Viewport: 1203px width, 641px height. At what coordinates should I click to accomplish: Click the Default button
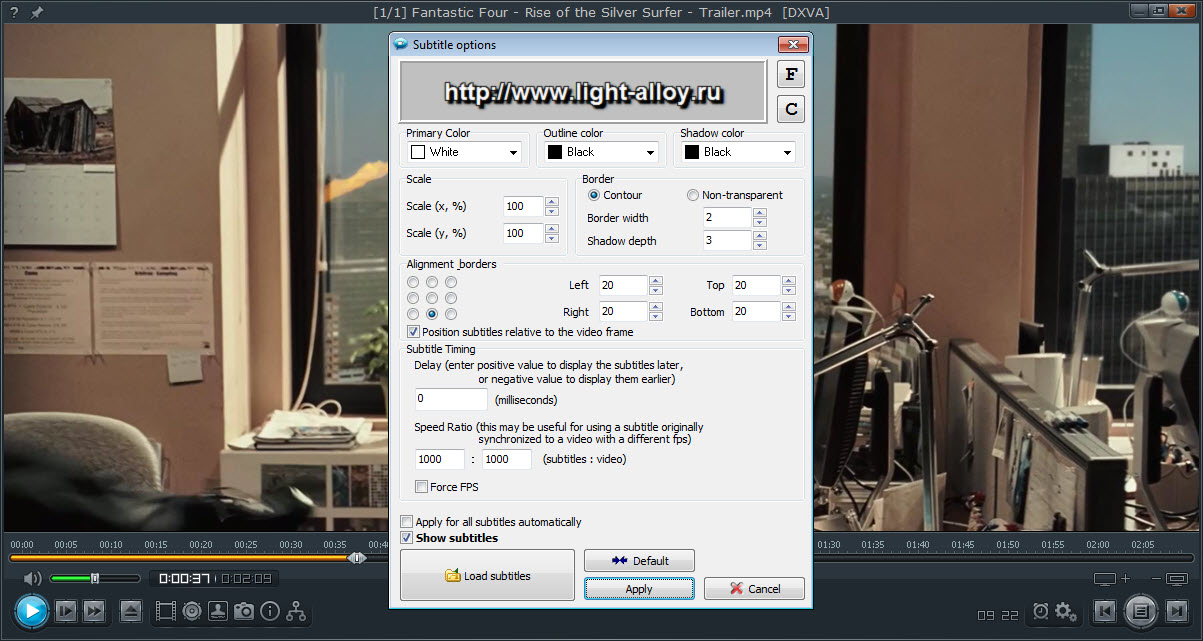click(x=639, y=561)
